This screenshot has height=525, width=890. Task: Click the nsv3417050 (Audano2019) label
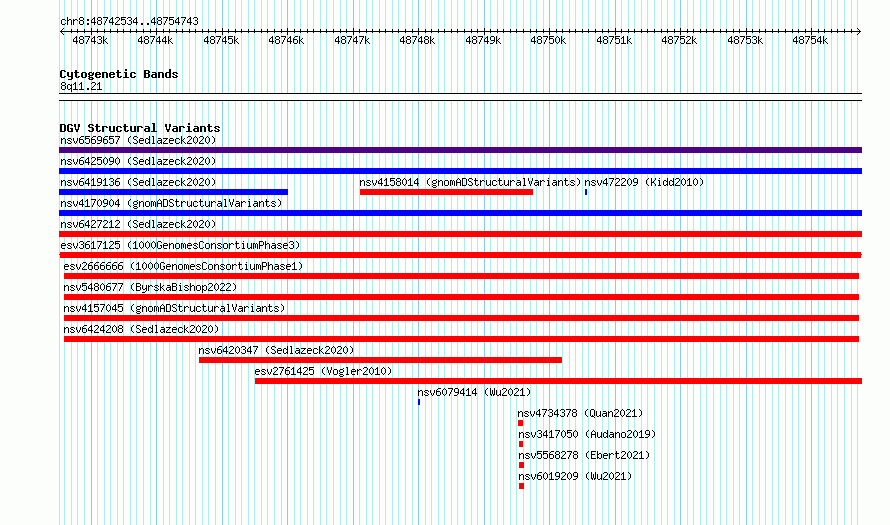tap(587, 434)
